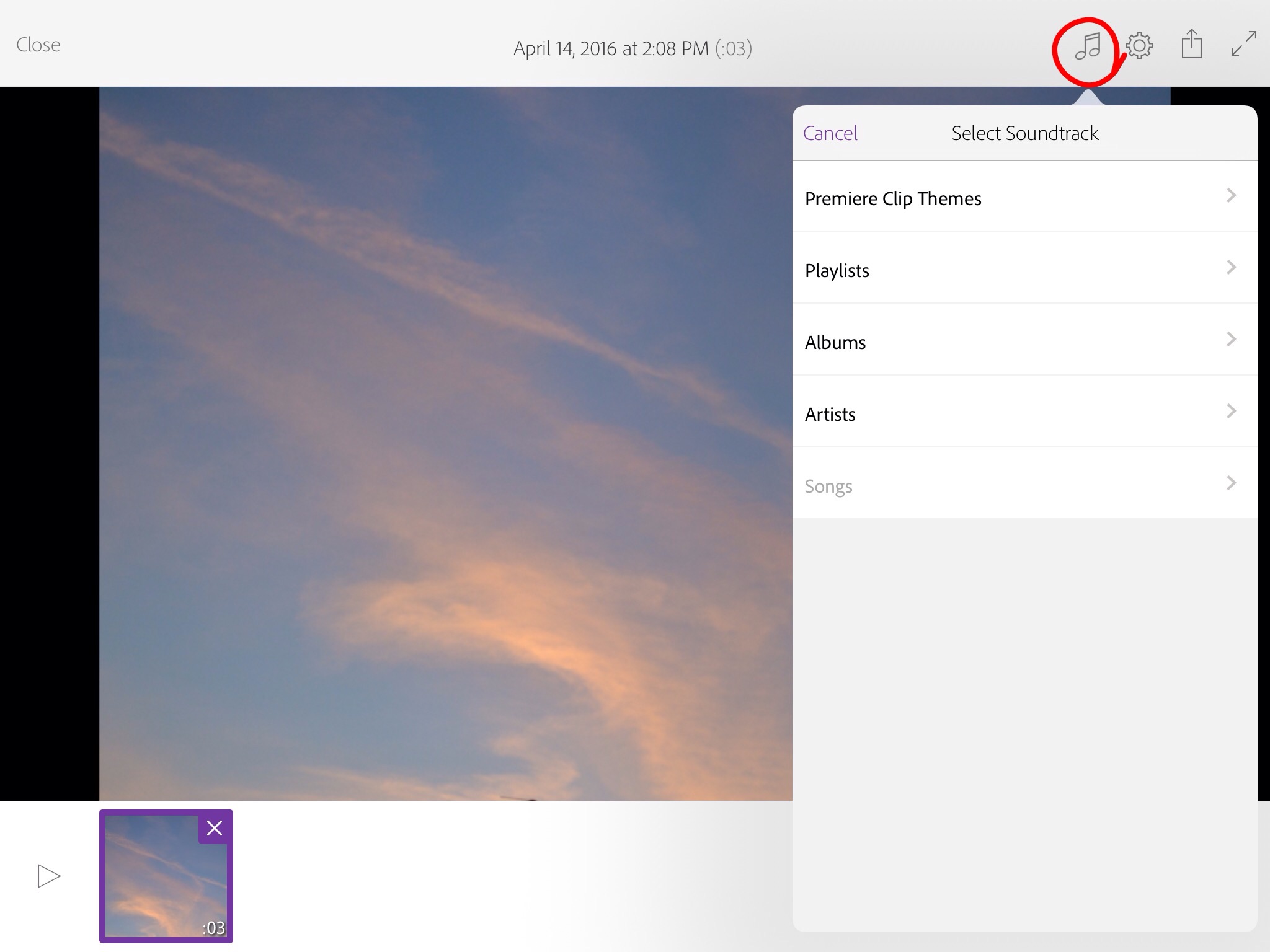The image size is (1270, 952).
Task: Close the project using Close text
Action: [38, 45]
